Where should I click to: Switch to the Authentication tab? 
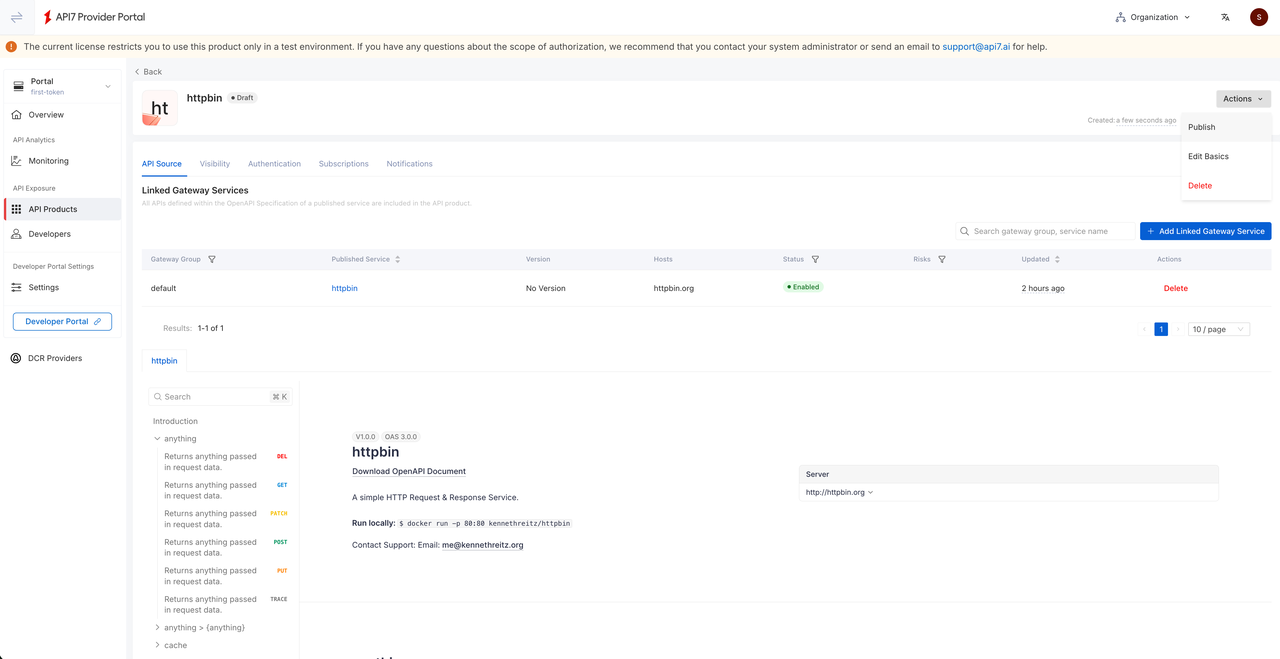pyautogui.click(x=274, y=163)
